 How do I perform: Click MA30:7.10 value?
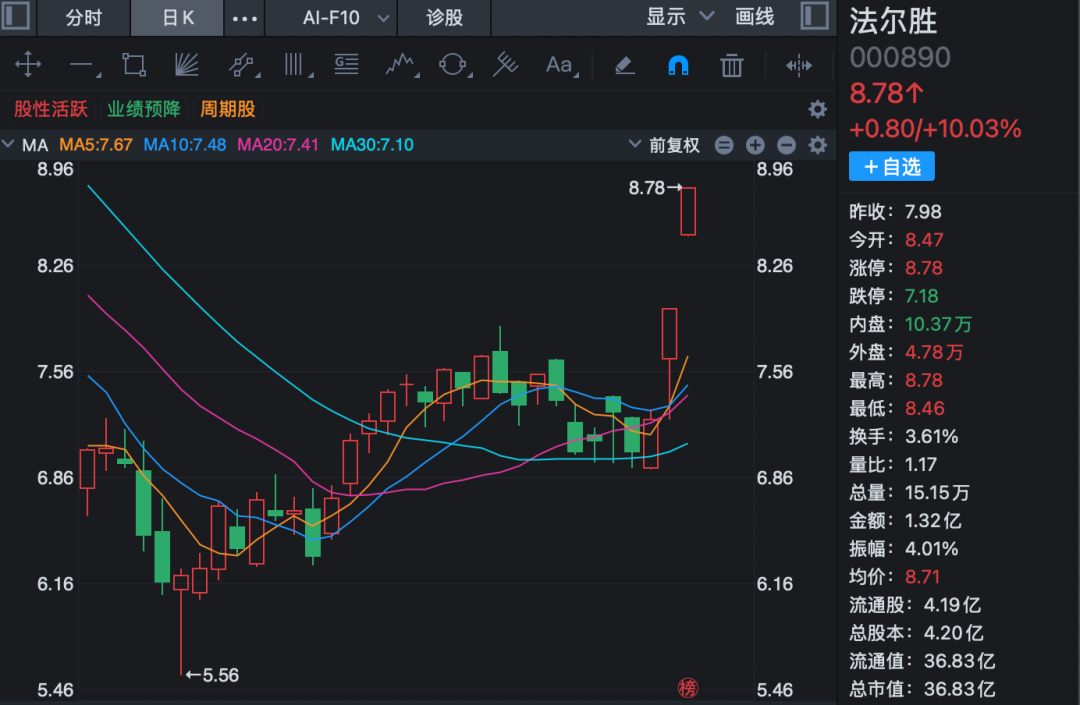pos(372,145)
